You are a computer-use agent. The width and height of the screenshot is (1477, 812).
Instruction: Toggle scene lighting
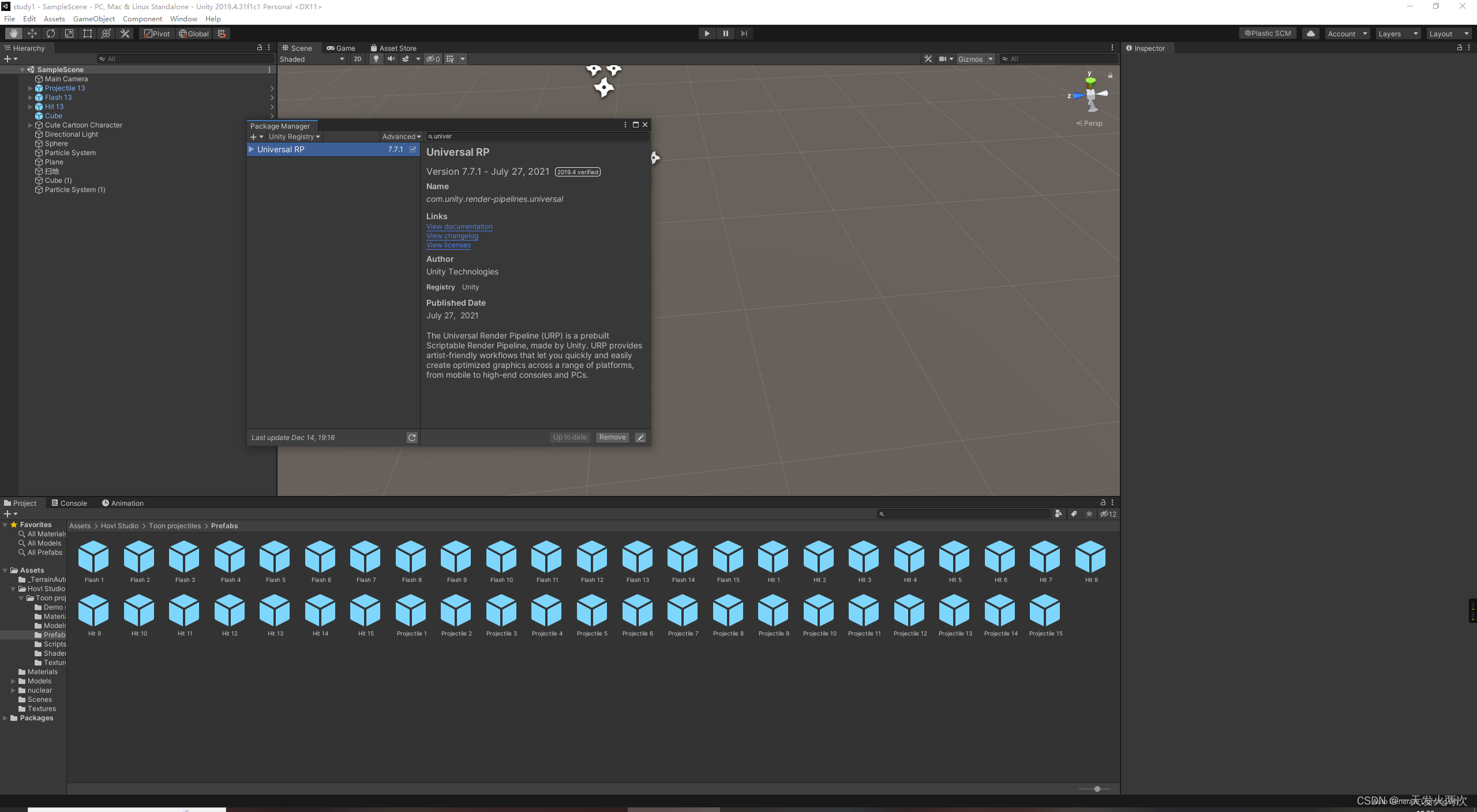(x=376, y=59)
